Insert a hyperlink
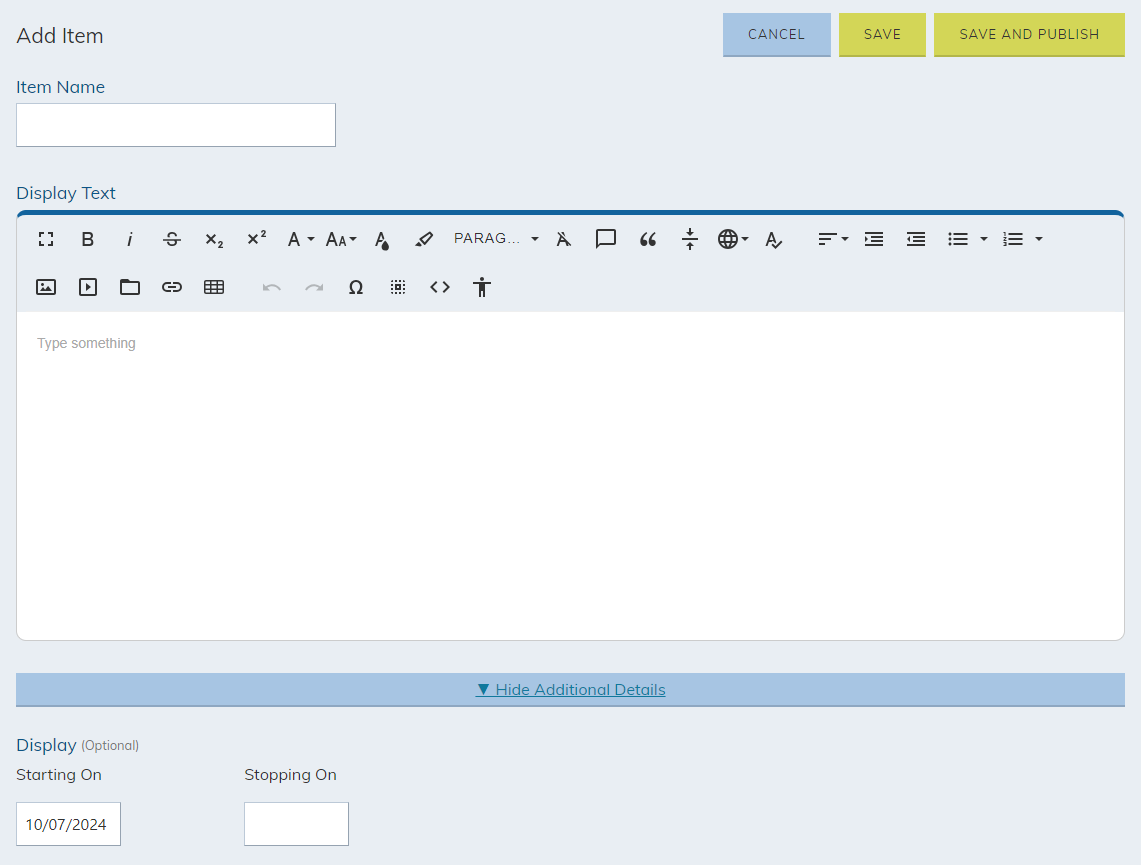The width and height of the screenshot is (1141, 865). (x=172, y=287)
